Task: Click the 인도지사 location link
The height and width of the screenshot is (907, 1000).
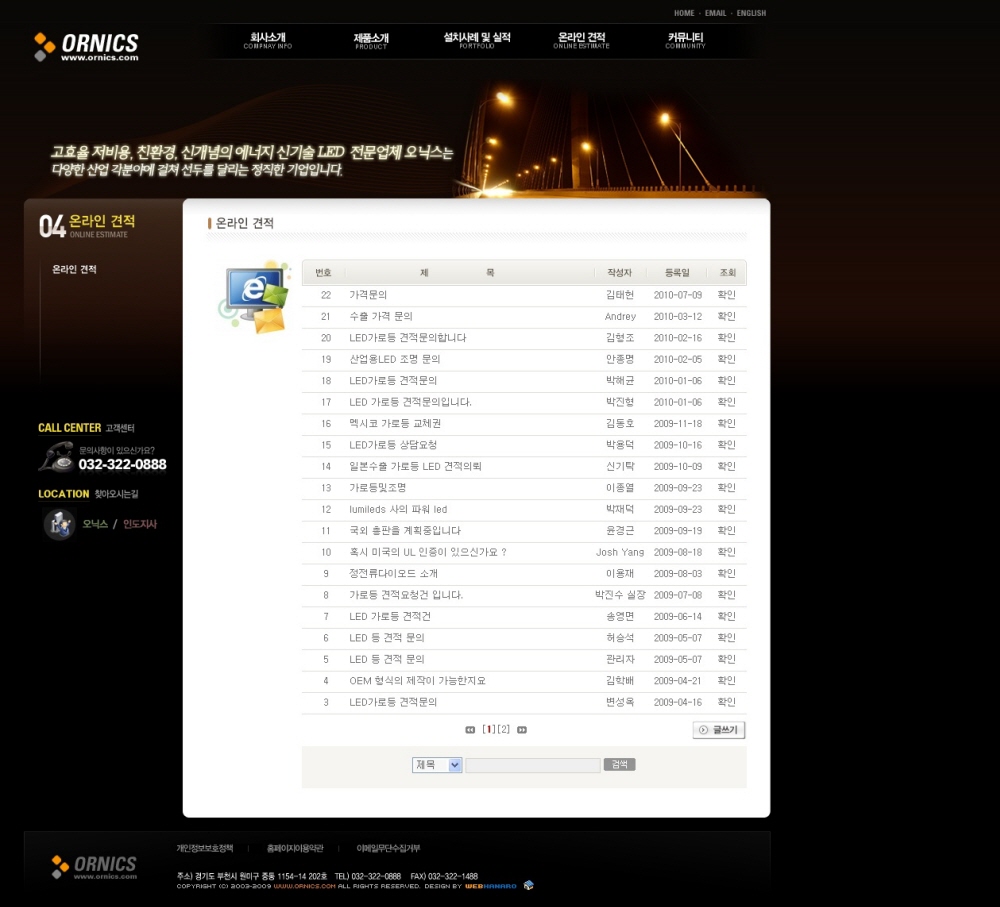Action: tap(140, 524)
